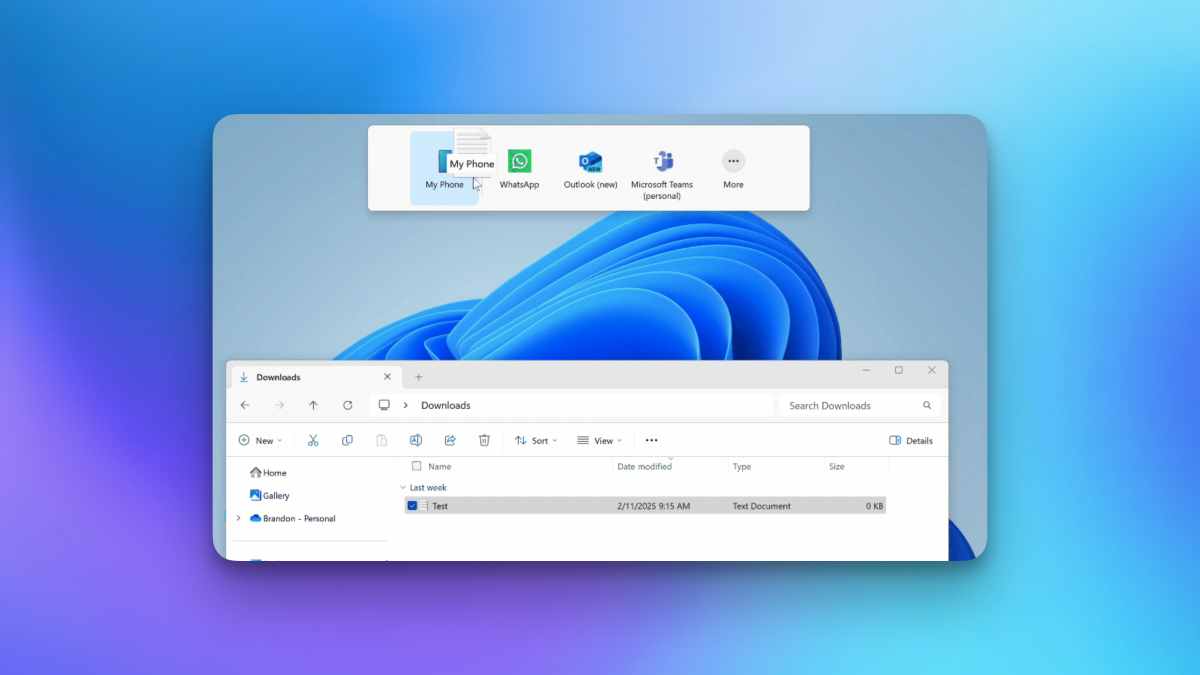Click the search magnifier icon
This screenshot has height=675, width=1200.
point(927,405)
